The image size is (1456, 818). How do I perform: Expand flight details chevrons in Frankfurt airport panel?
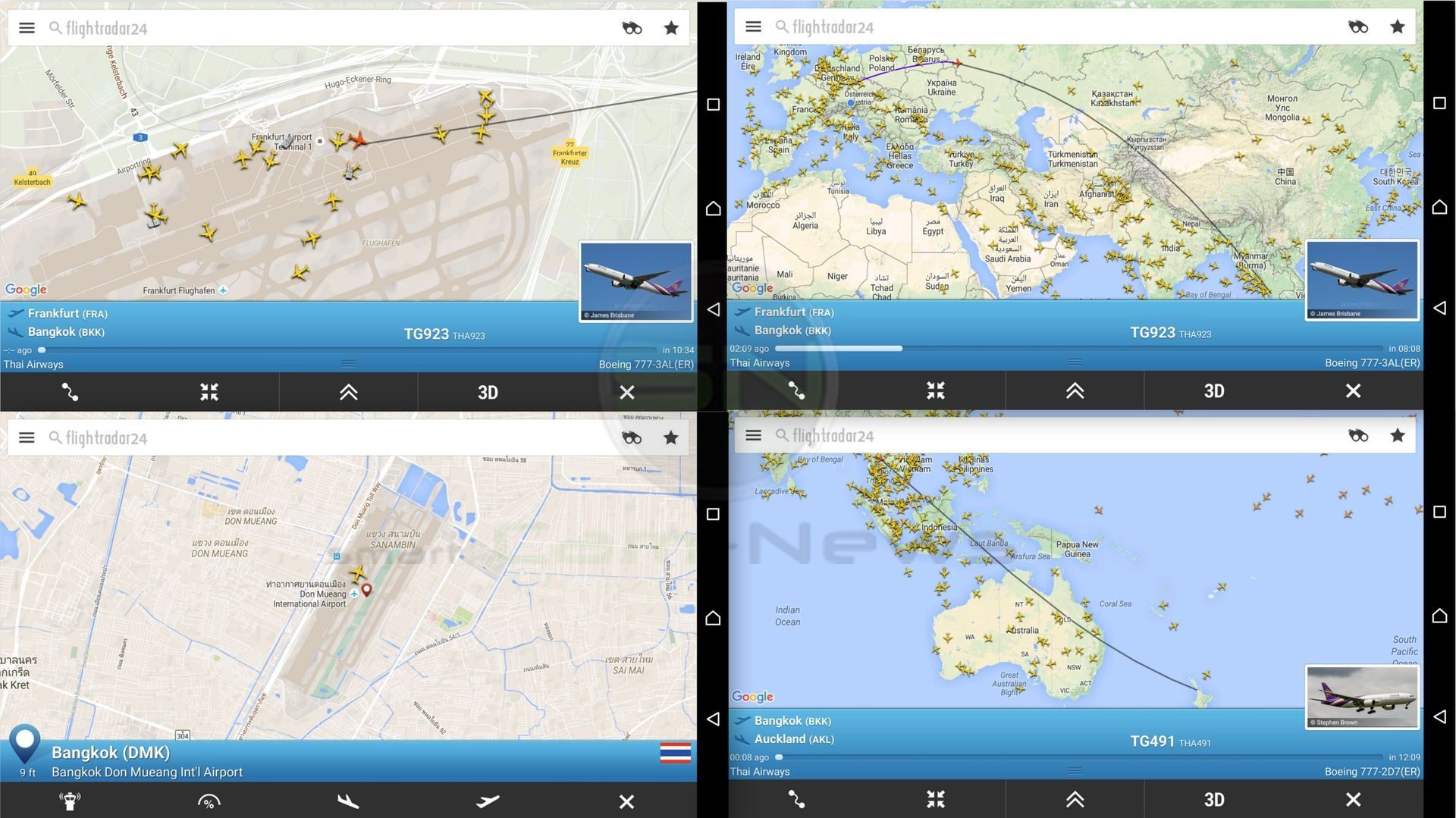pos(349,392)
